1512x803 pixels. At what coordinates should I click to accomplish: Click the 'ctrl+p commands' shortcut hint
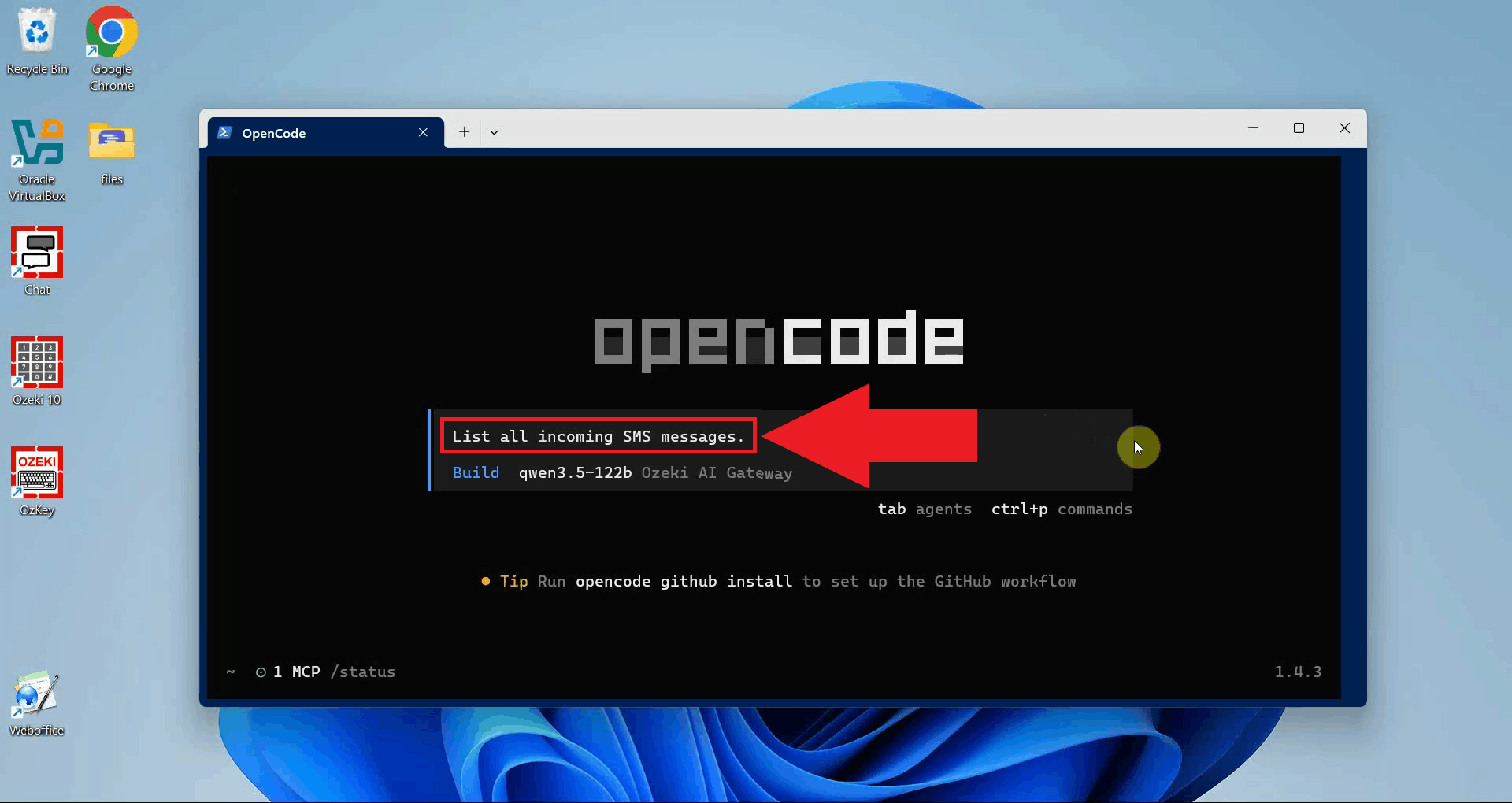(1062, 509)
